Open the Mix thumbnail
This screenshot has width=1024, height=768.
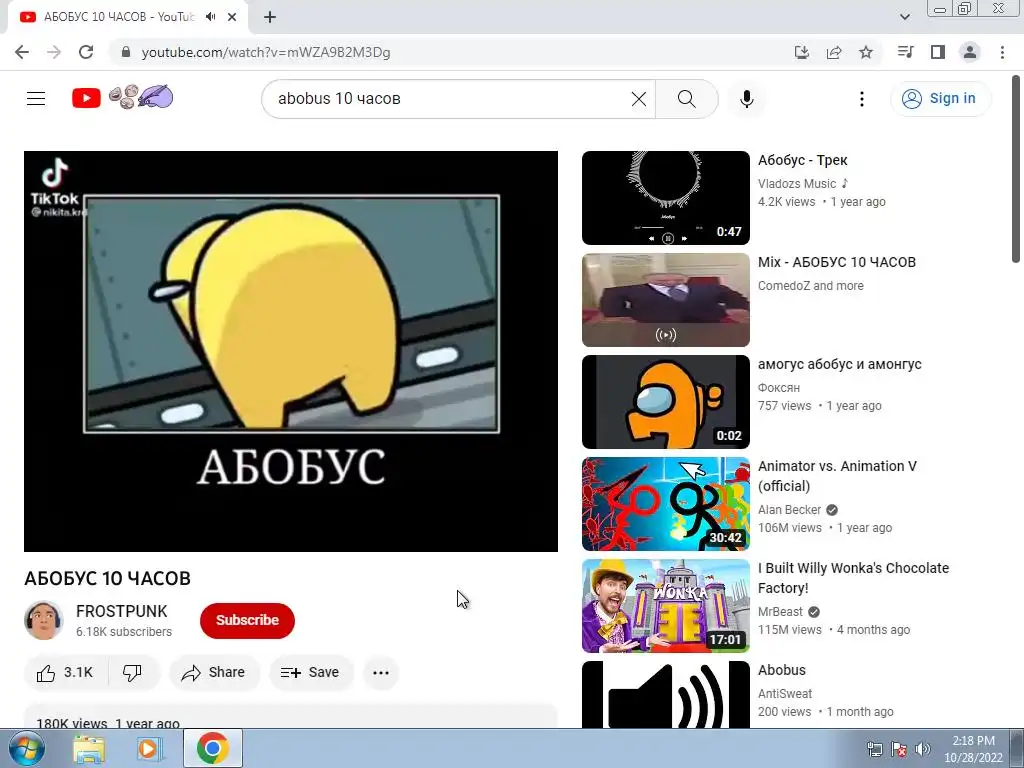tap(665, 300)
